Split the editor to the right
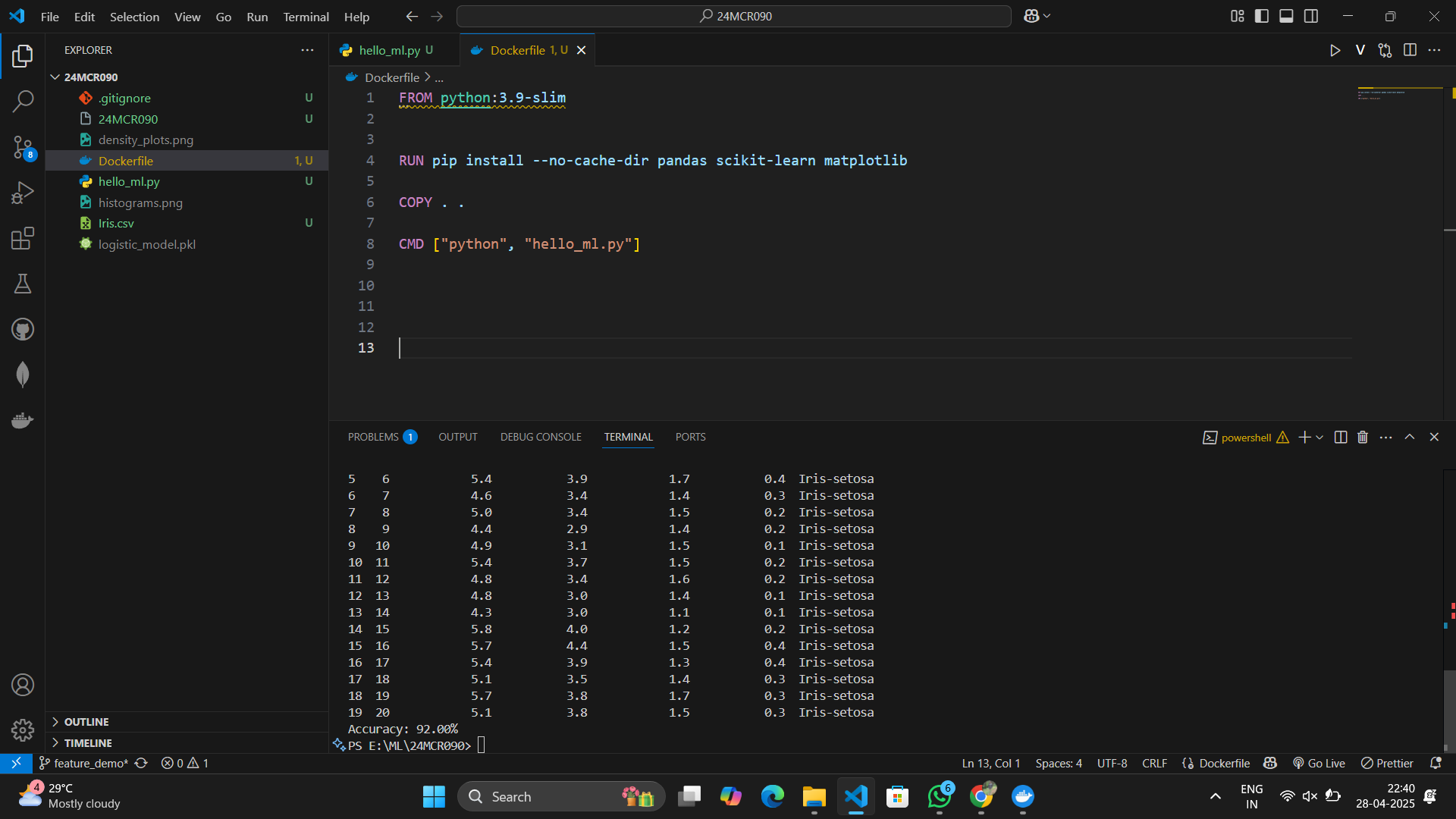1456x819 pixels. (x=1410, y=50)
